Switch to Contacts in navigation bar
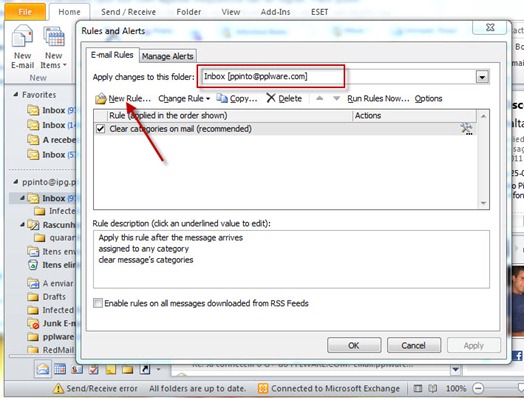The width and height of the screenshot is (524, 398). (77, 369)
